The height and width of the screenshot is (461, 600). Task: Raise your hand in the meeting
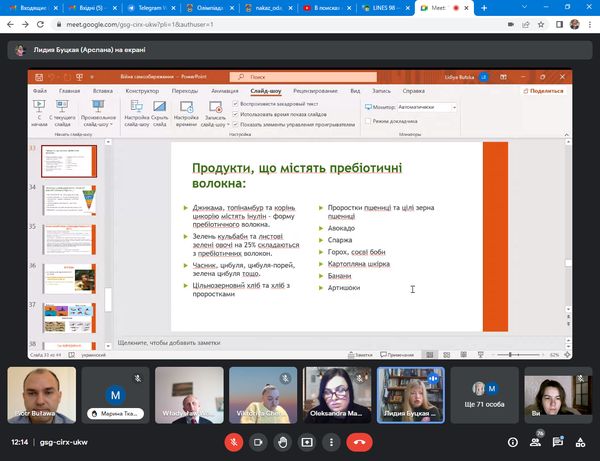[x=284, y=440]
